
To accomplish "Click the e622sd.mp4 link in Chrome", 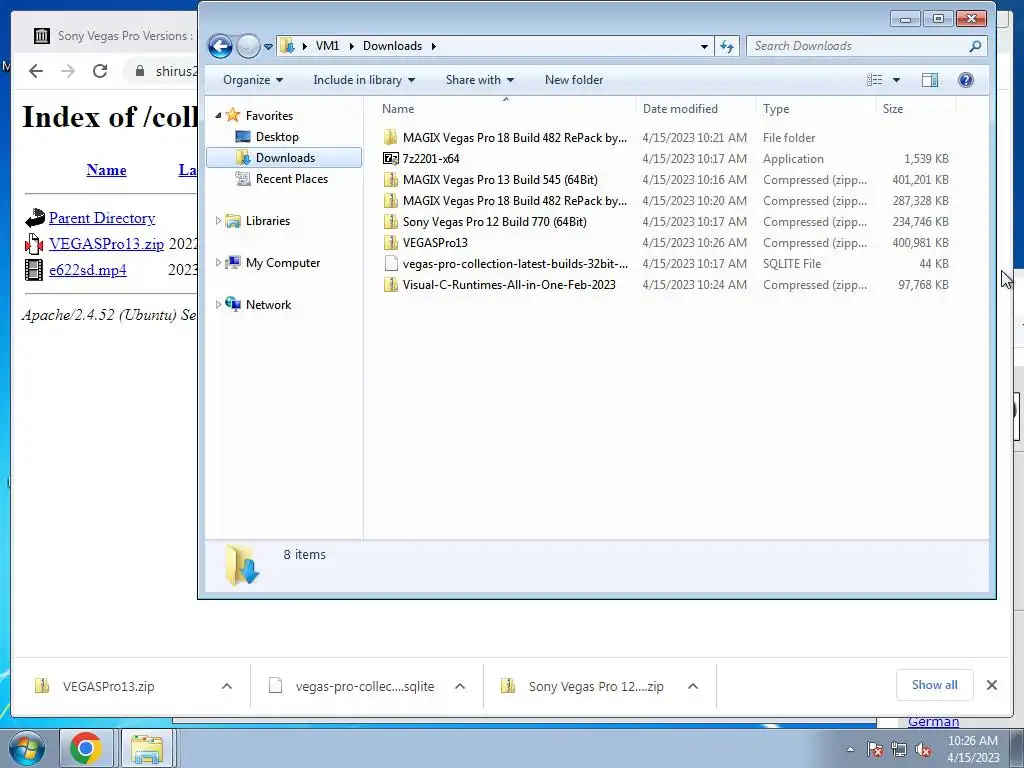I will click(88, 270).
